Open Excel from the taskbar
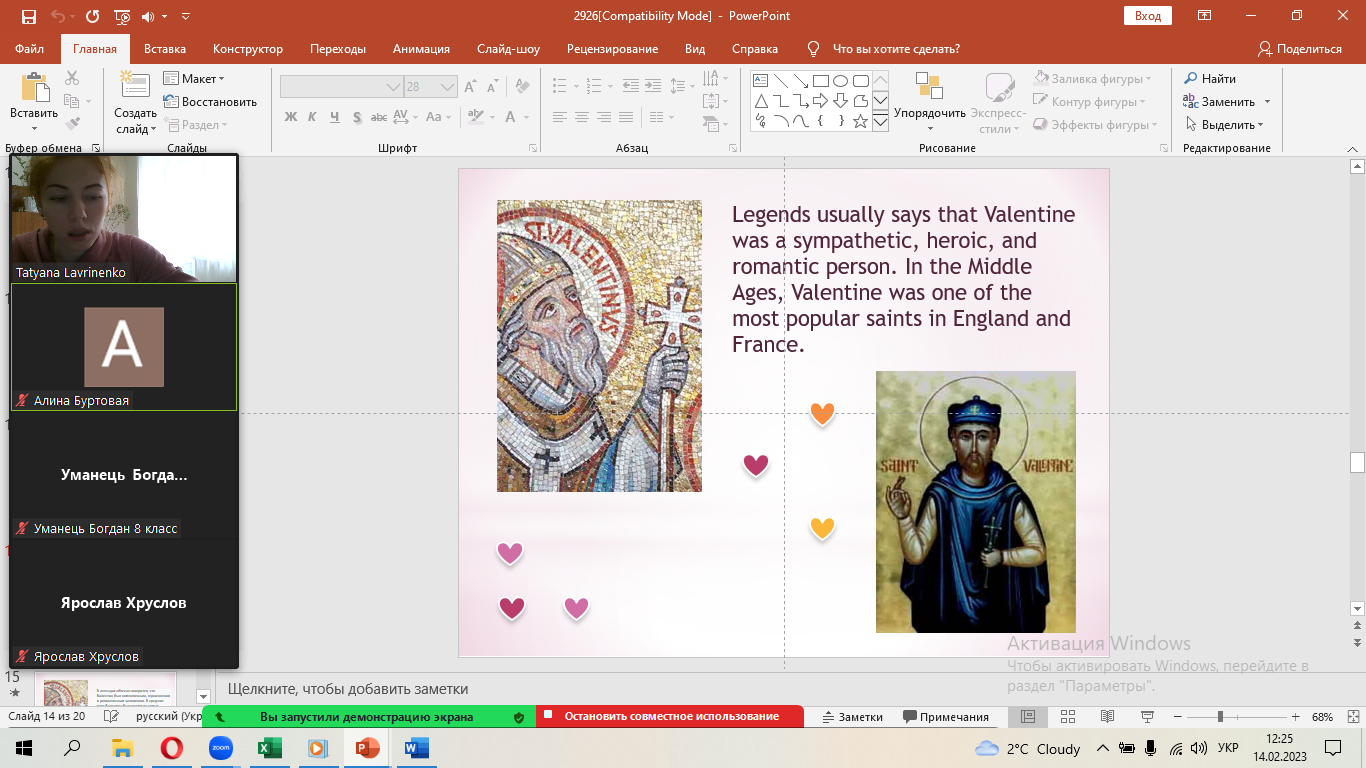The height and width of the screenshot is (768, 1366). (269, 748)
